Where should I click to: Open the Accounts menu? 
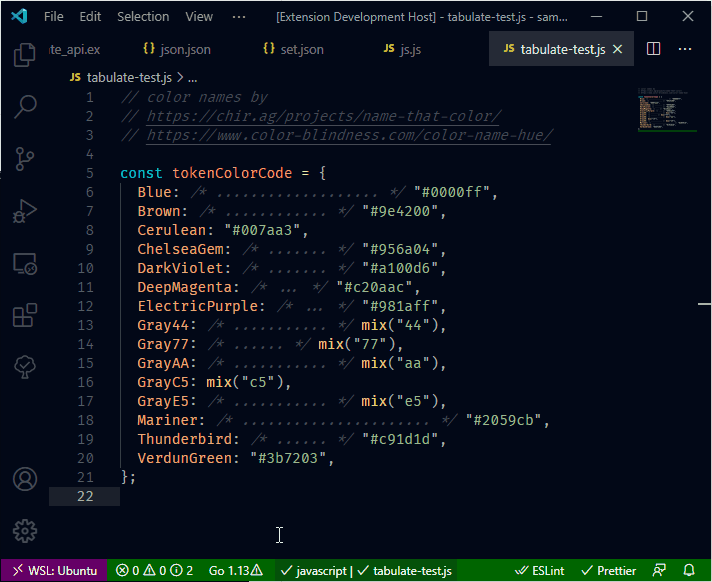coord(25,479)
